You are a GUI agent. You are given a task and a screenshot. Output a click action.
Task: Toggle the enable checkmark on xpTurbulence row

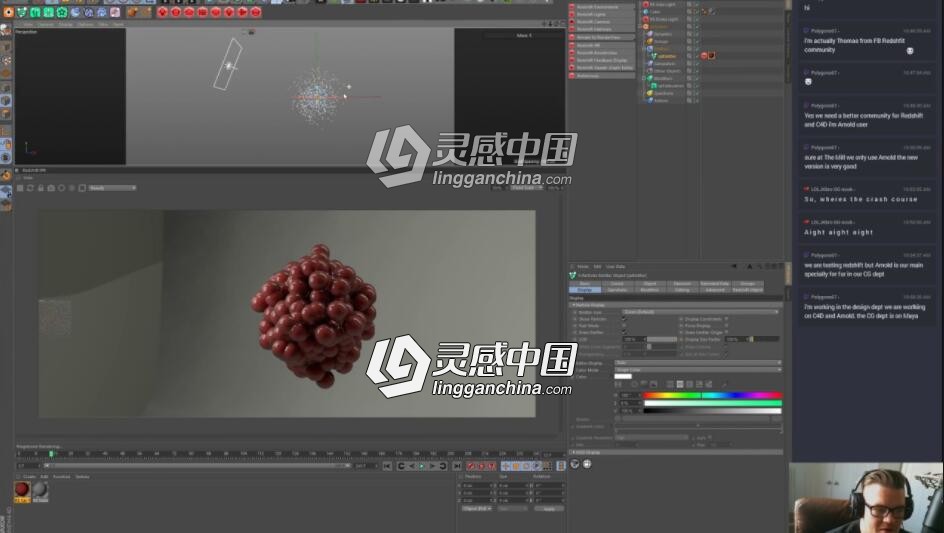click(x=696, y=86)
